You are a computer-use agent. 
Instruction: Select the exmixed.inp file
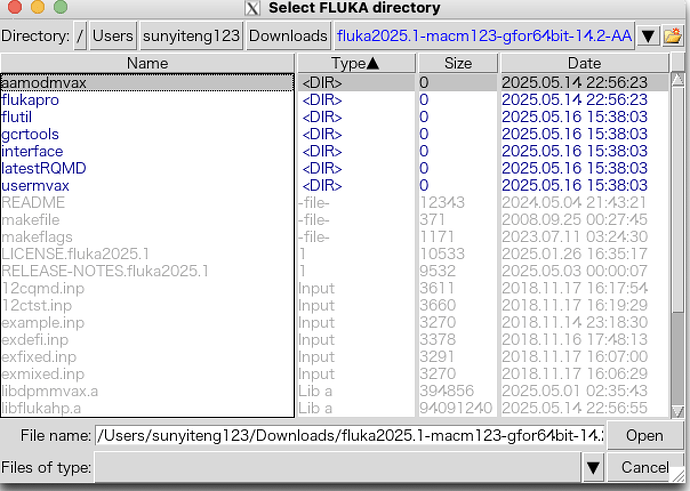point(43,374)
